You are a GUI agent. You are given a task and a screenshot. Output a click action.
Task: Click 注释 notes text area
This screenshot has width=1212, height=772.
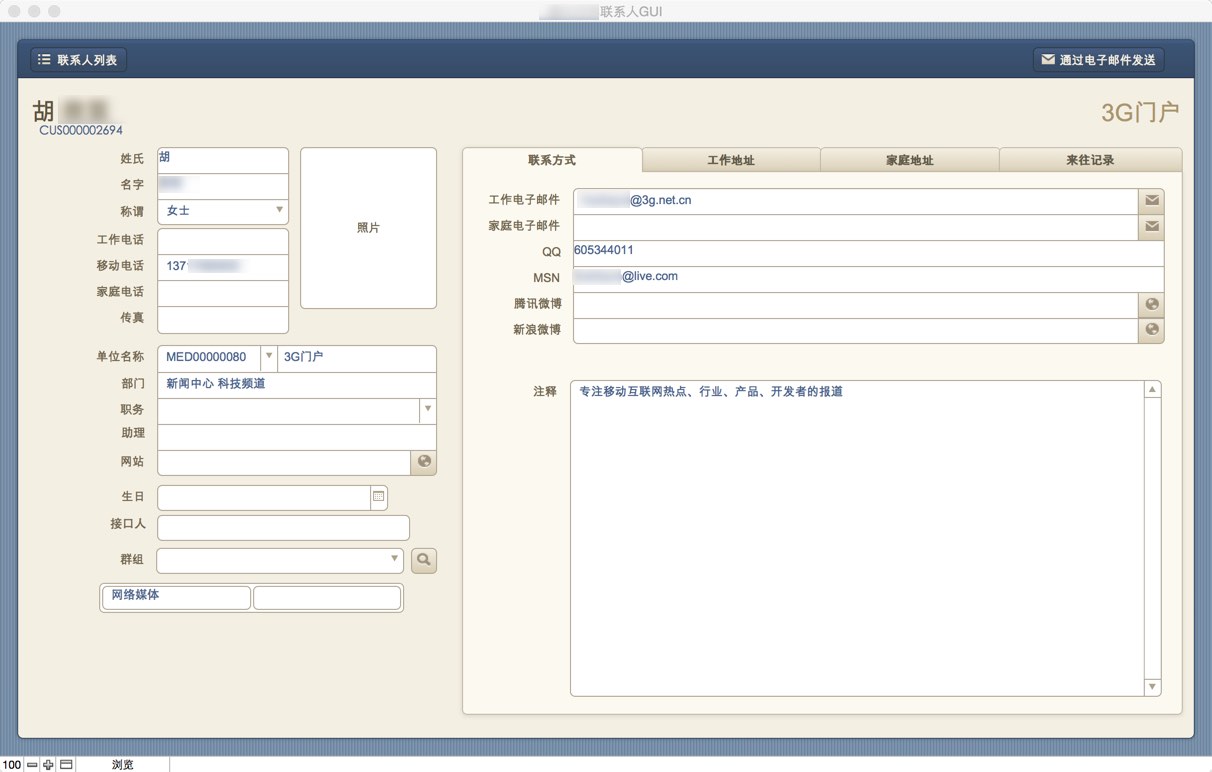857,538
